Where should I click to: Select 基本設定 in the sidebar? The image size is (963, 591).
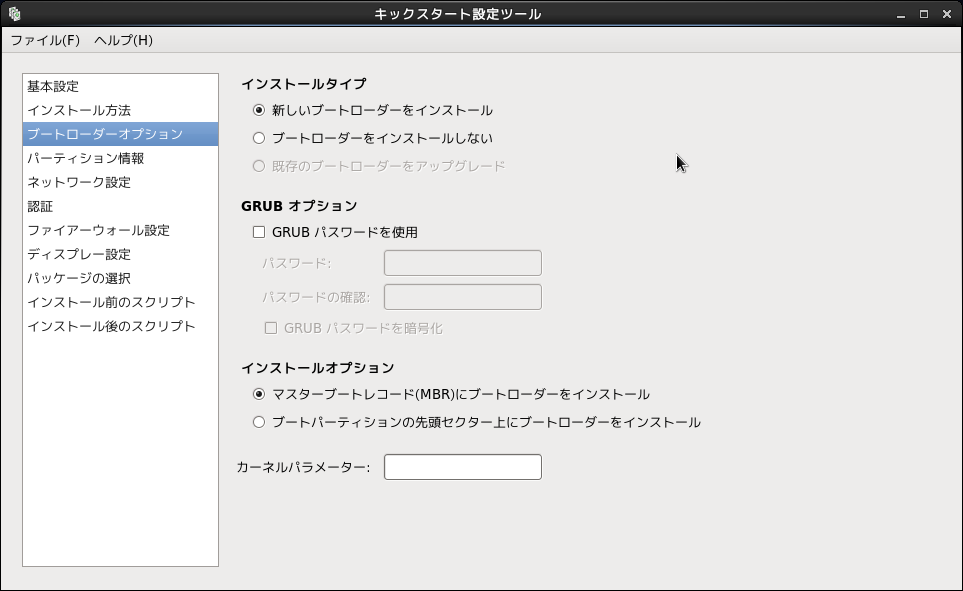point(53,86)
